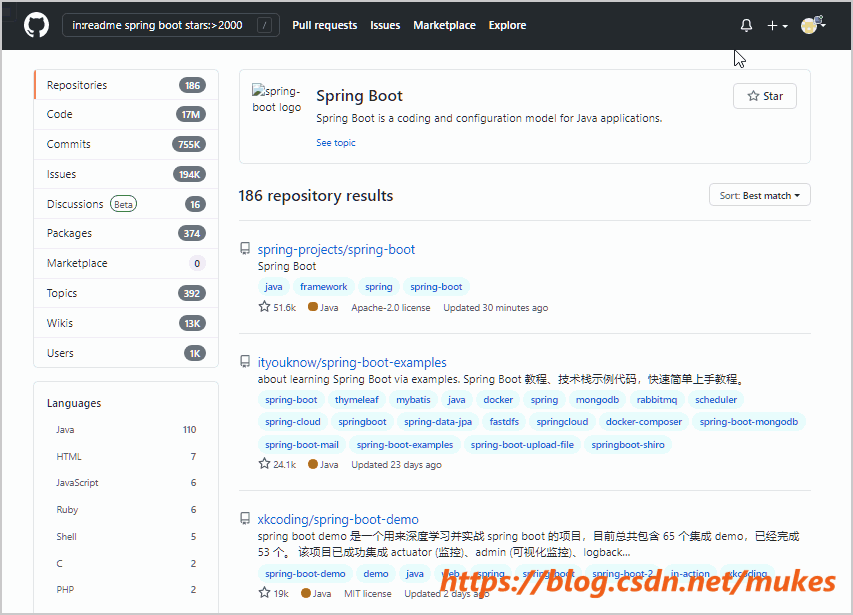Click fastdfs topic tag
853x615 pixels.
tap(504, 422)
